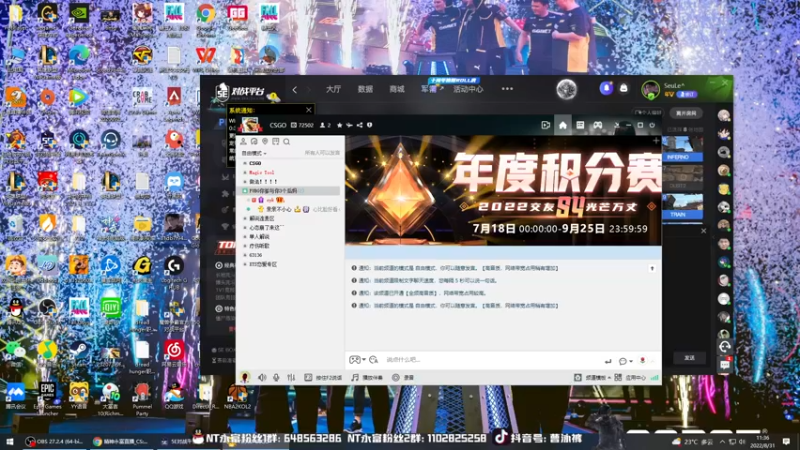Viewport: 800px width, 450px height.
Task: Select the highlighted FPL channel row
Action: pos(289,191)
